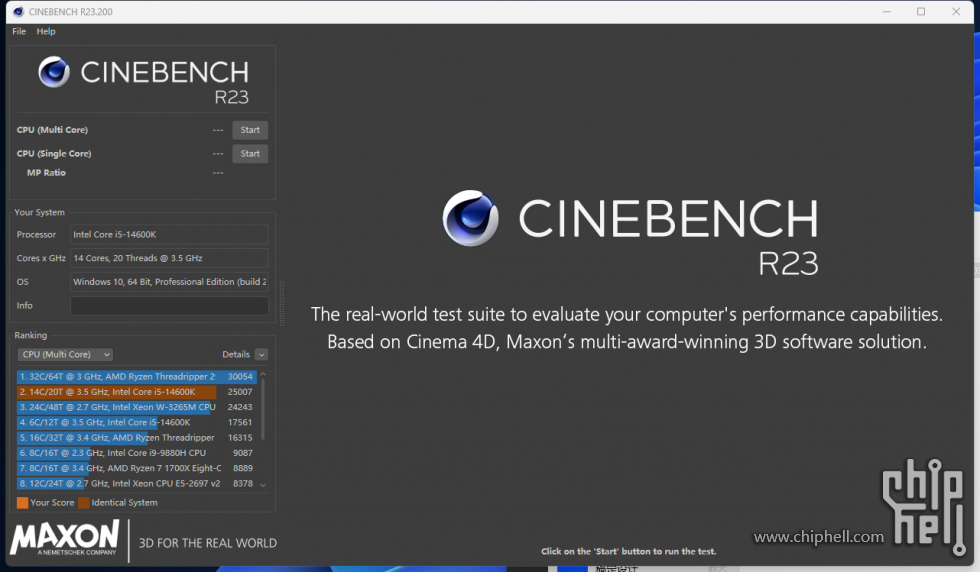Minimize the Cinebench window
Viewport: 980px width, 572px height.
point(886,12)
